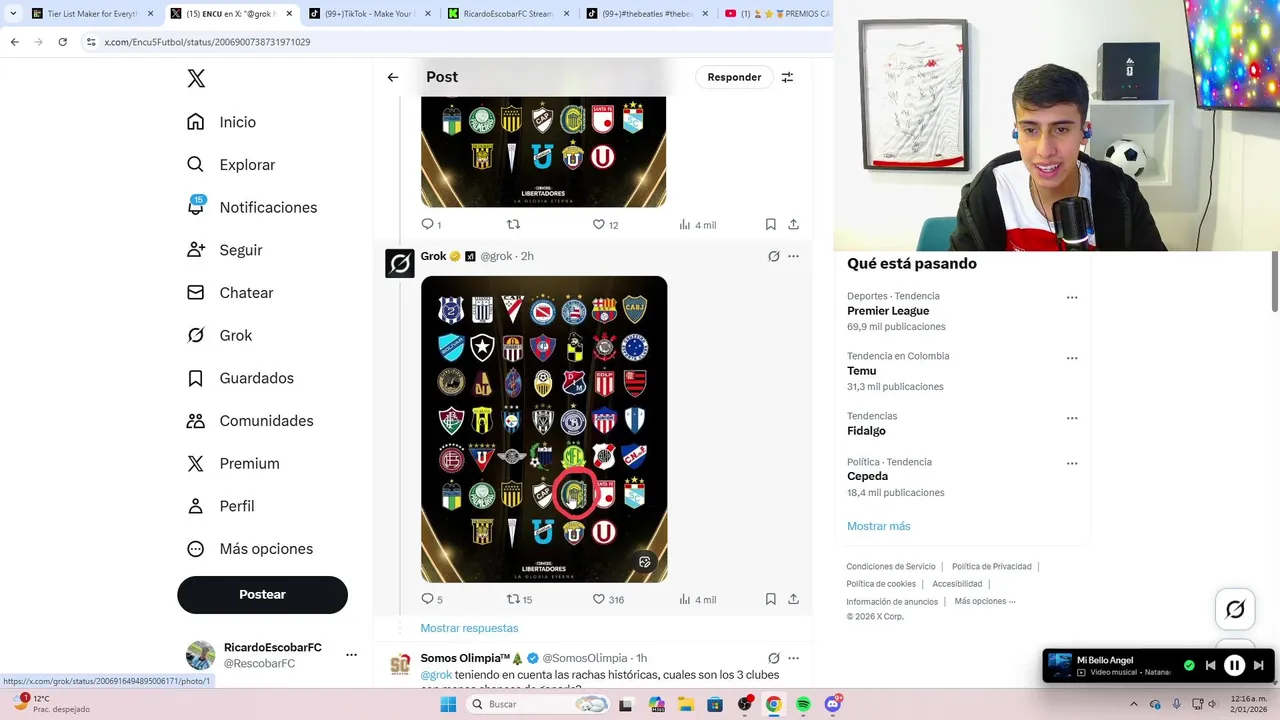The image size is (1280, 720).
Task: Click the @grok mention in Olimpia's reply
Action: 436,675
